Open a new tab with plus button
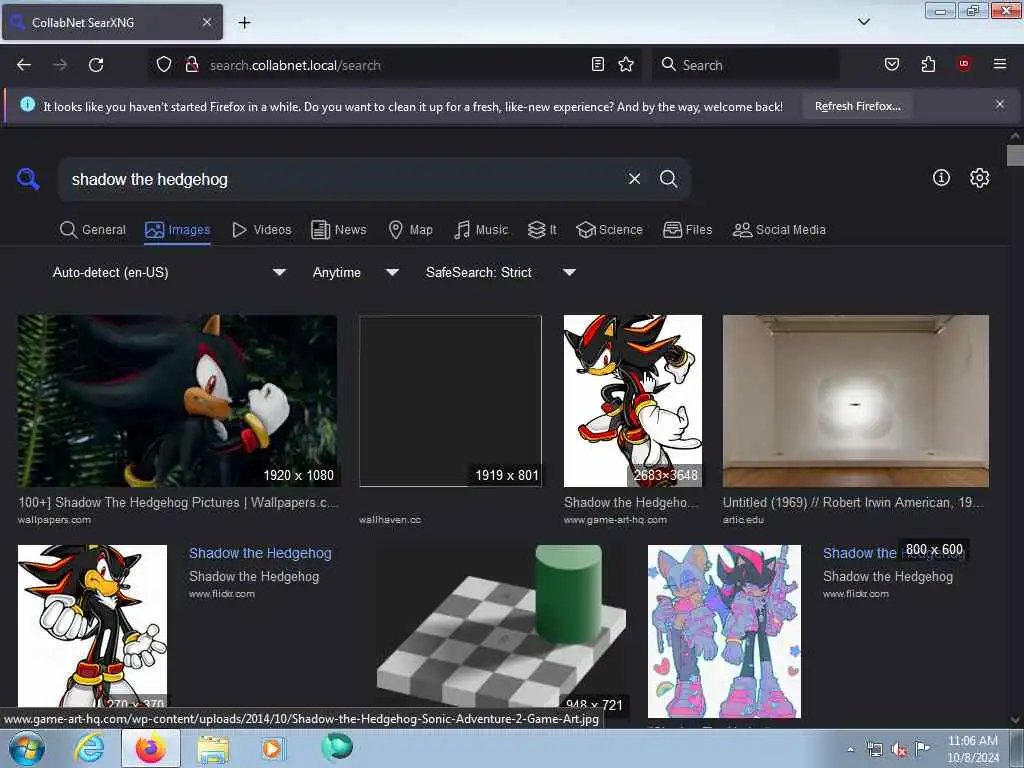Screen dimensions: 1024x768 (244, 22)
